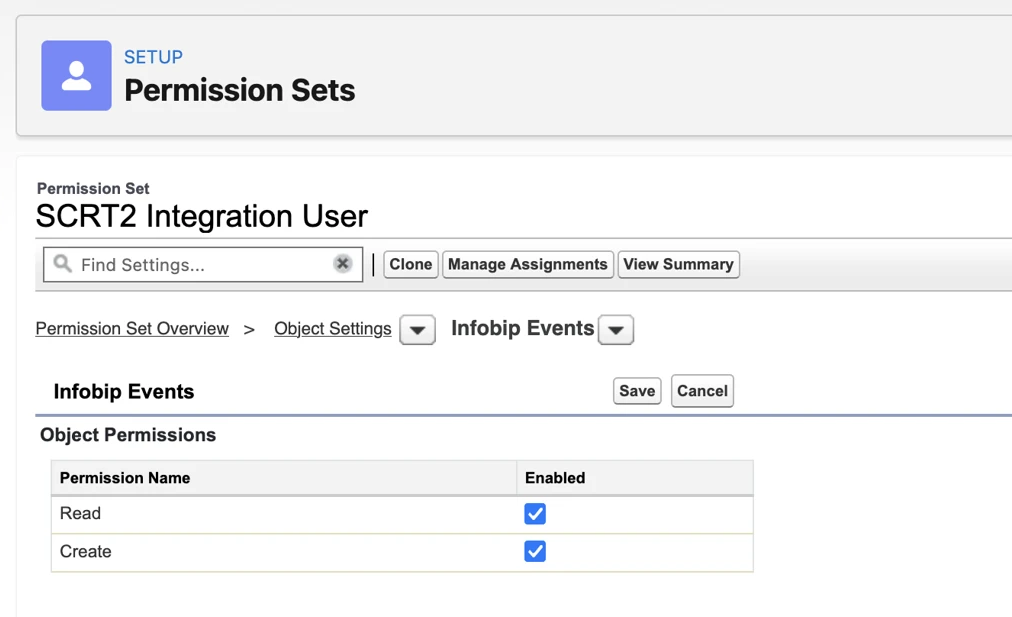Click the Object Permissions section heading
1012x617 pixels.
pos(128,435)
